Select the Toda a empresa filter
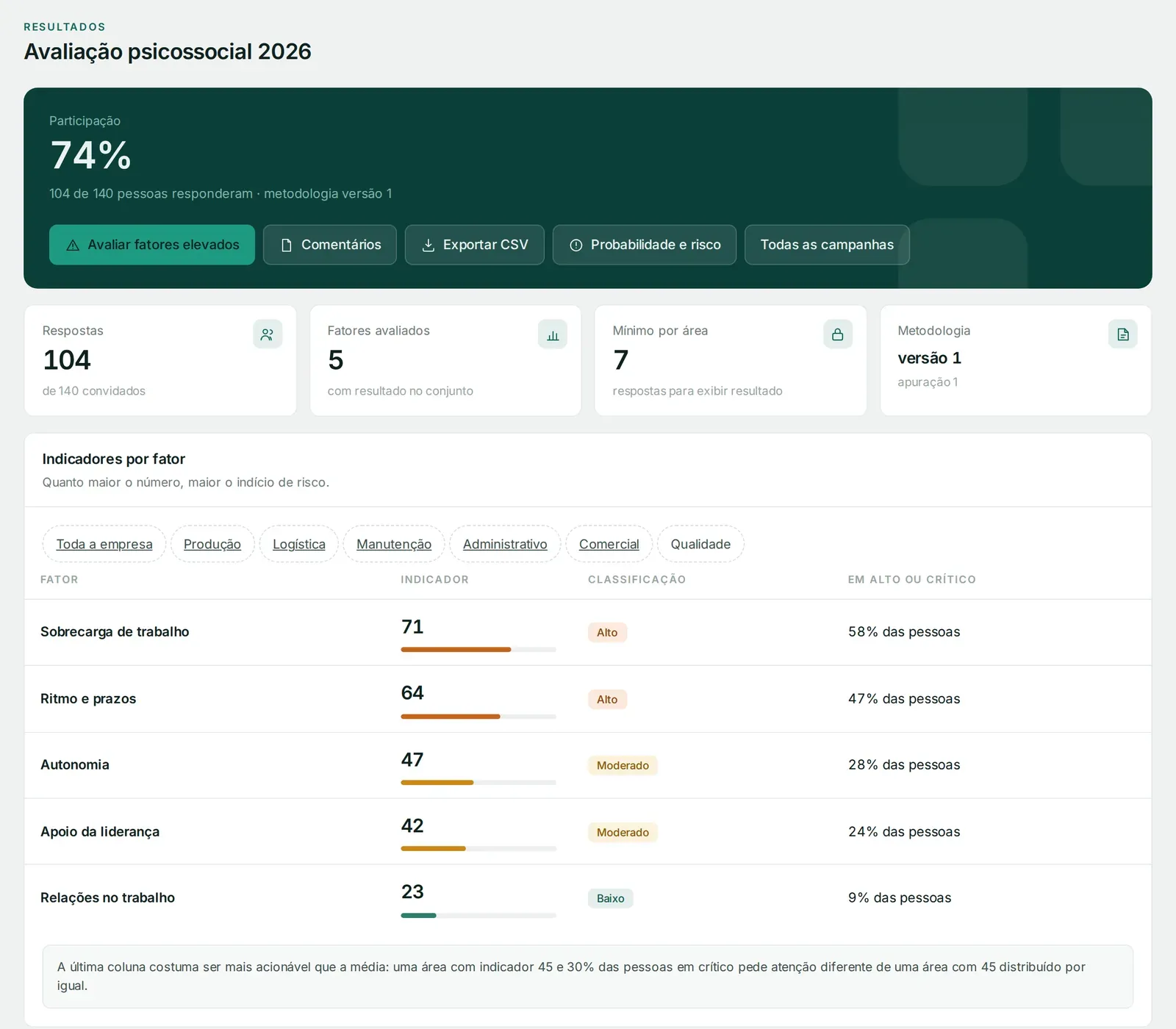This screenshot has width=1176, height=1029. coord(104,544)
